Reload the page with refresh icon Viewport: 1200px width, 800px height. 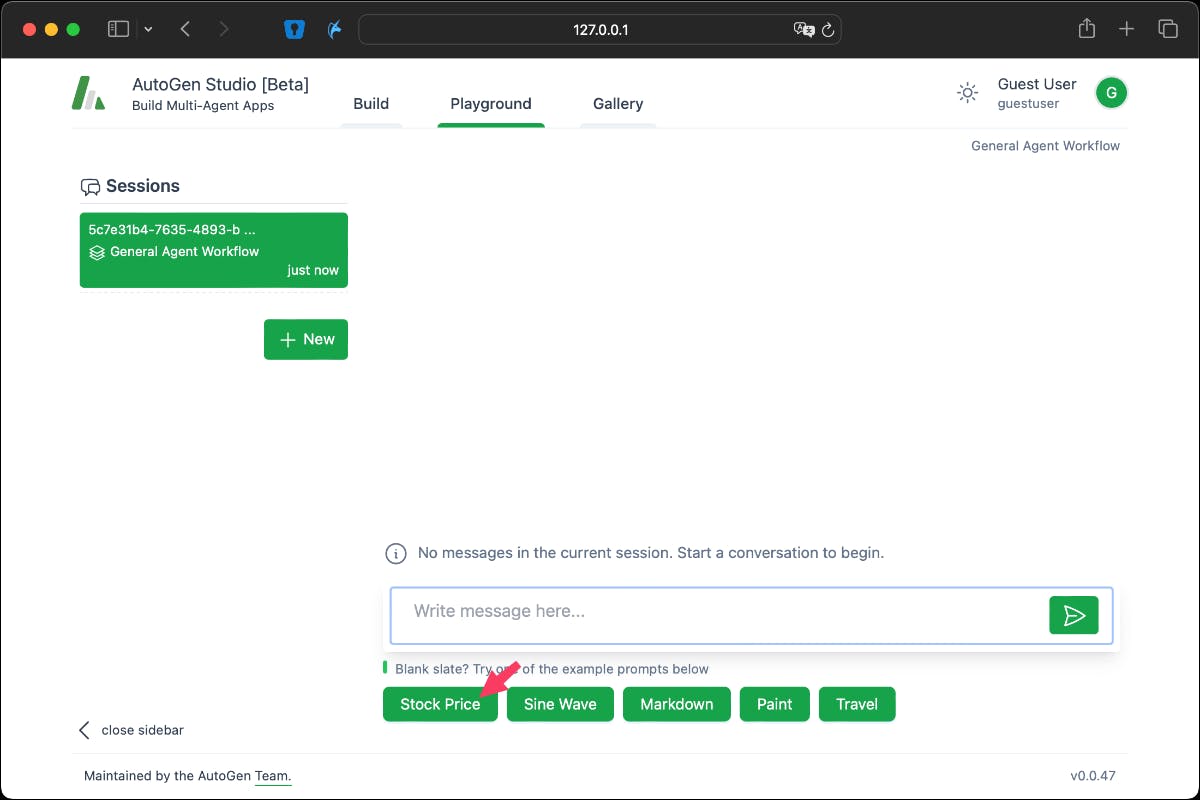[828, 29]
